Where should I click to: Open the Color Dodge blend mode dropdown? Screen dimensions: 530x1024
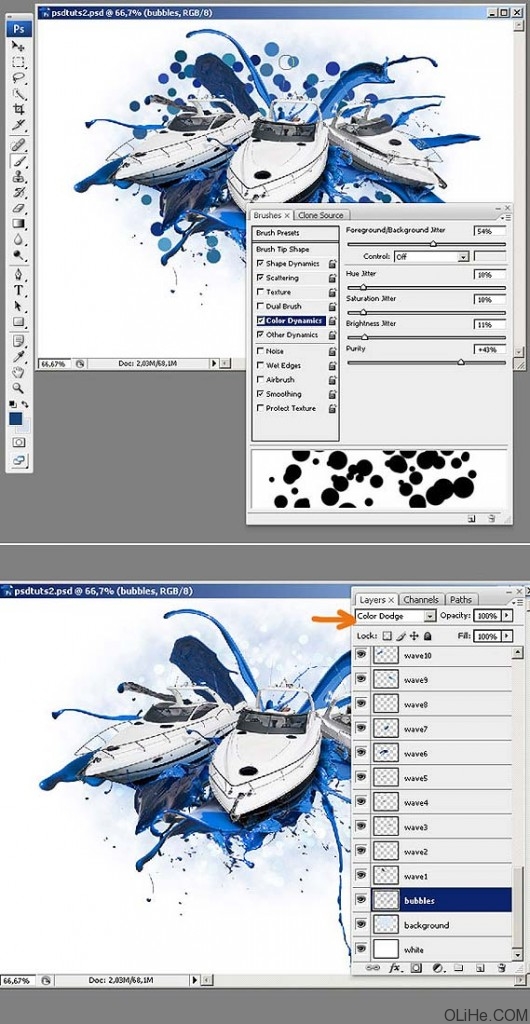[396, 616]
